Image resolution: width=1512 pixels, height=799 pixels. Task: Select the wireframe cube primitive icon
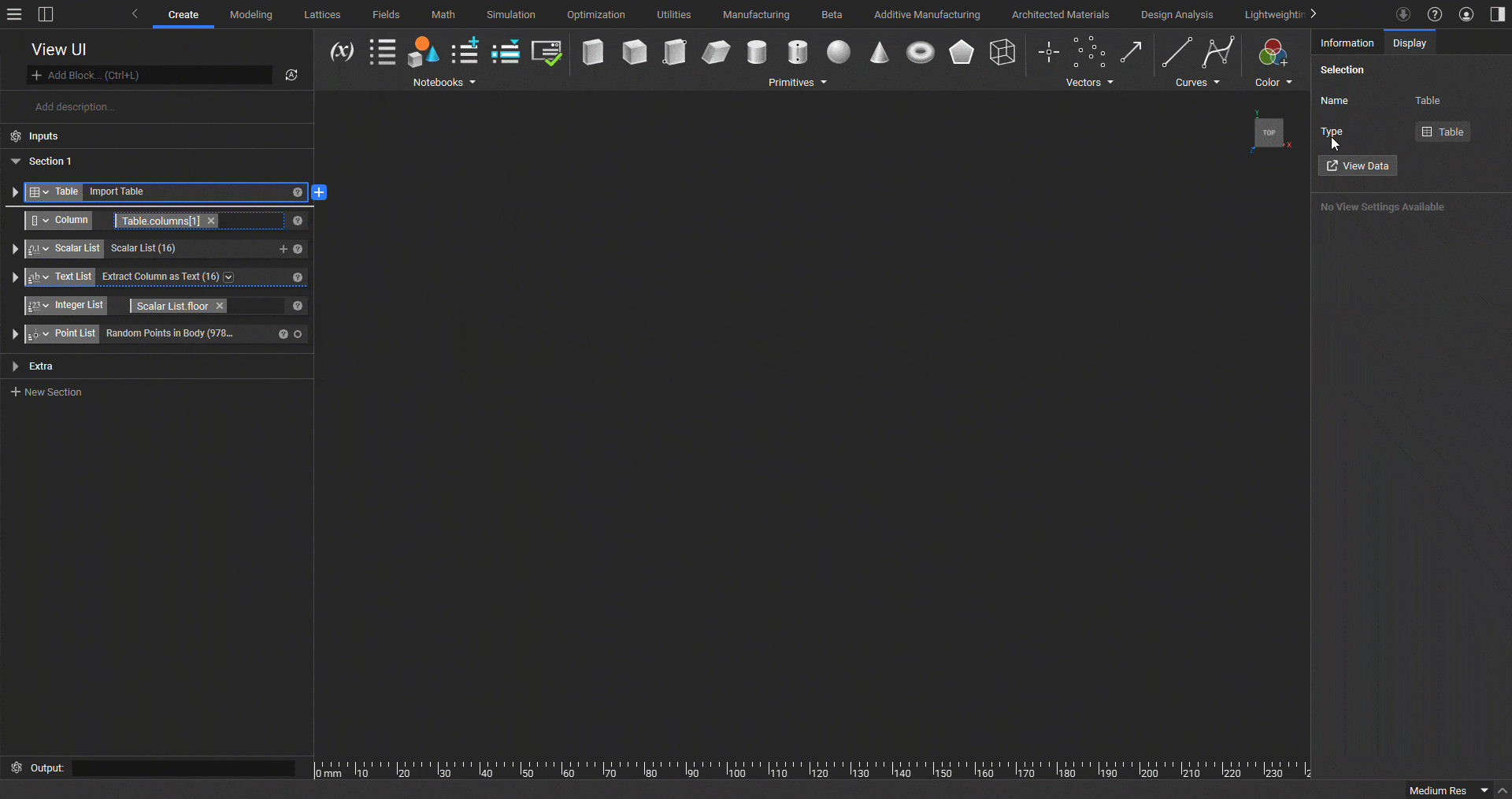(1002, 52)
